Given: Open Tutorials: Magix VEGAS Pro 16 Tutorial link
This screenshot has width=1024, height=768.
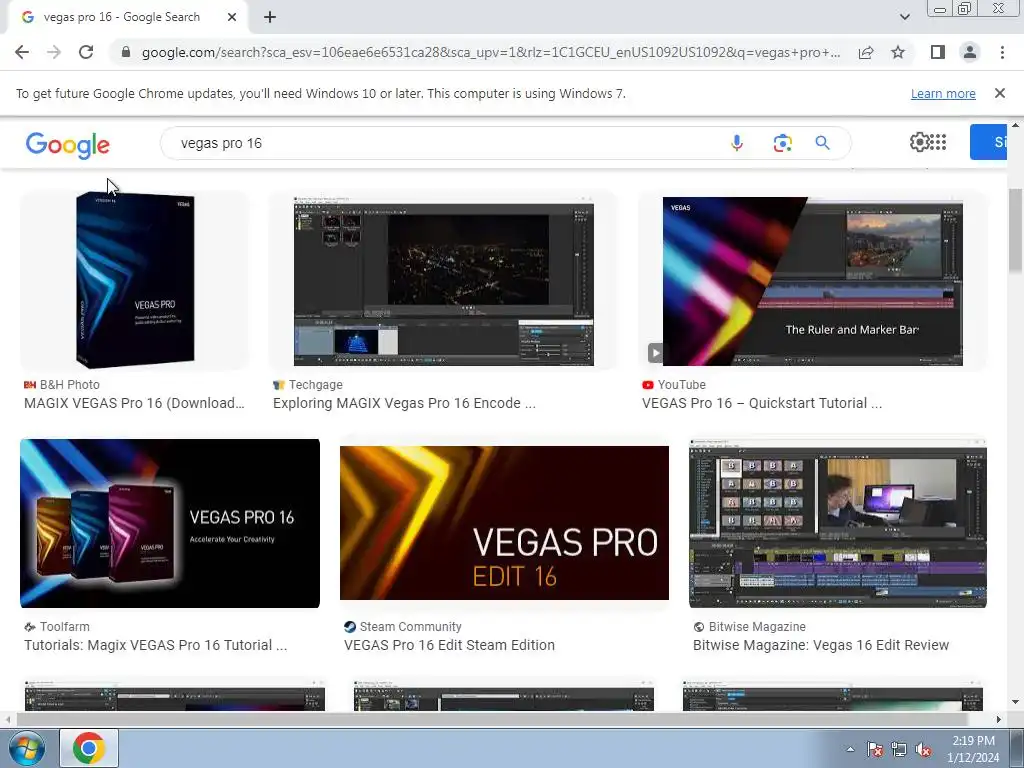Looking at the screenshot, I should pos(155,645).
